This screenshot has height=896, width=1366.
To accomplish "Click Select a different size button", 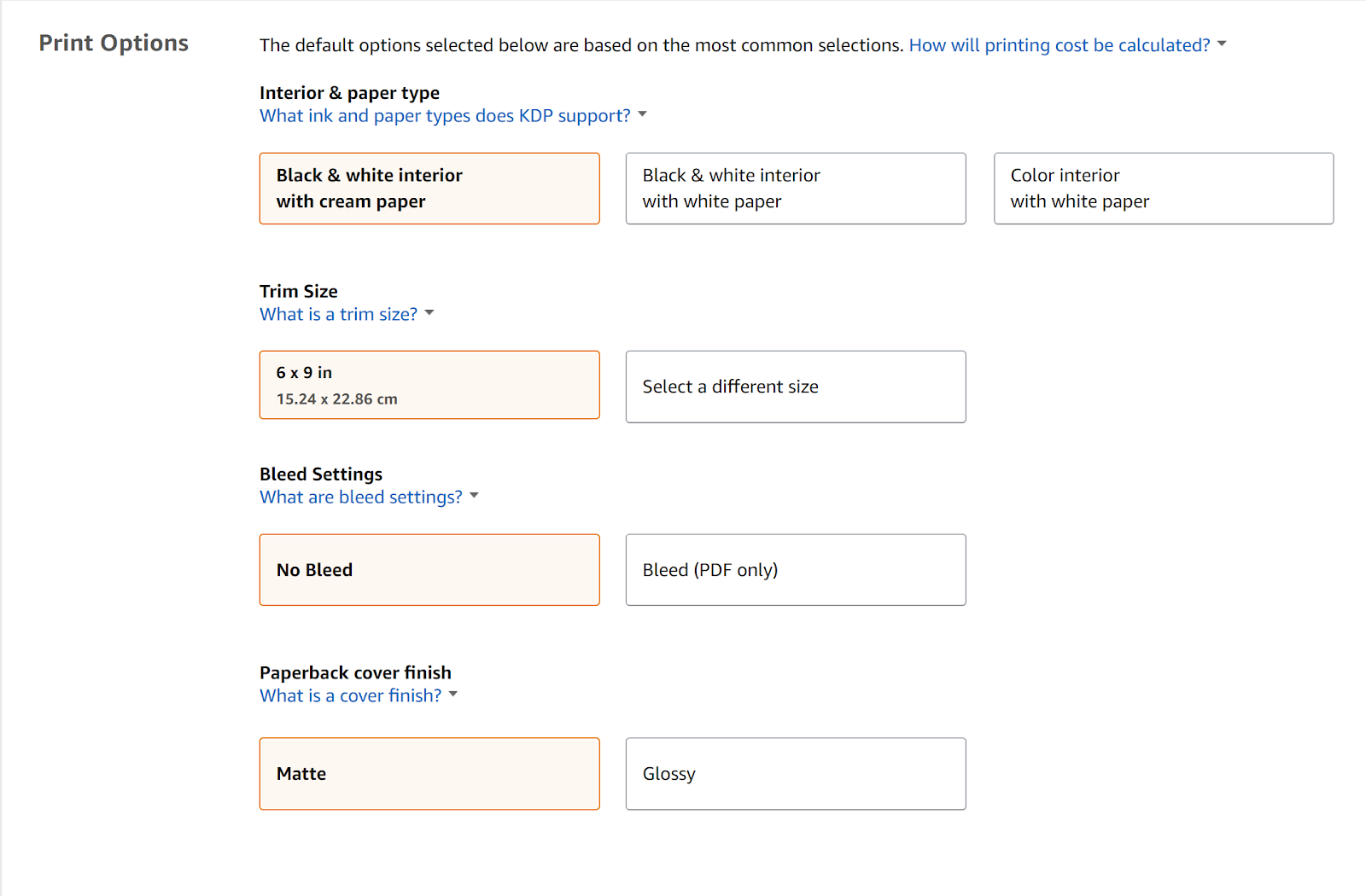I will point(796,387).
